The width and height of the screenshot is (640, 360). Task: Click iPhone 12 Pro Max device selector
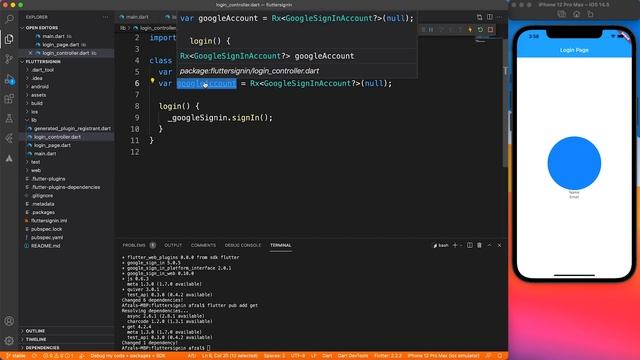[443, 356]
